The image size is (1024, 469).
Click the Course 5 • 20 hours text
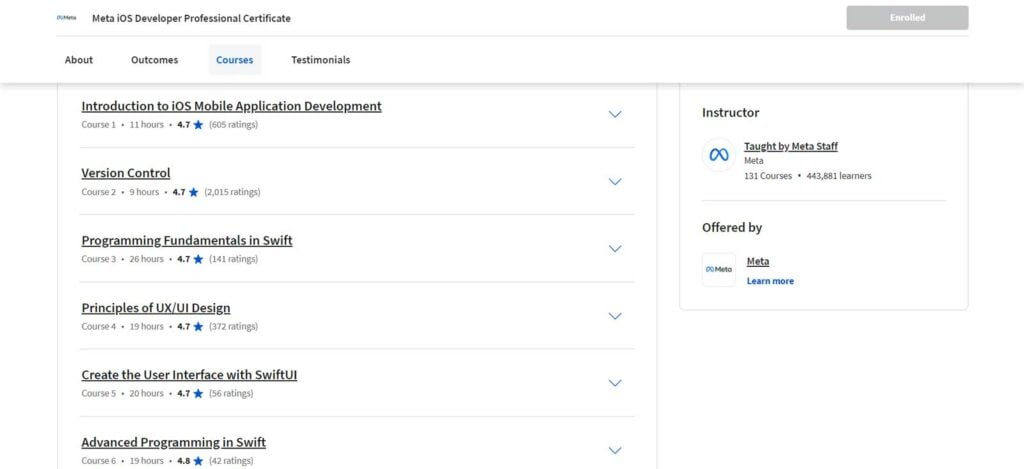[x=123, y=394]
